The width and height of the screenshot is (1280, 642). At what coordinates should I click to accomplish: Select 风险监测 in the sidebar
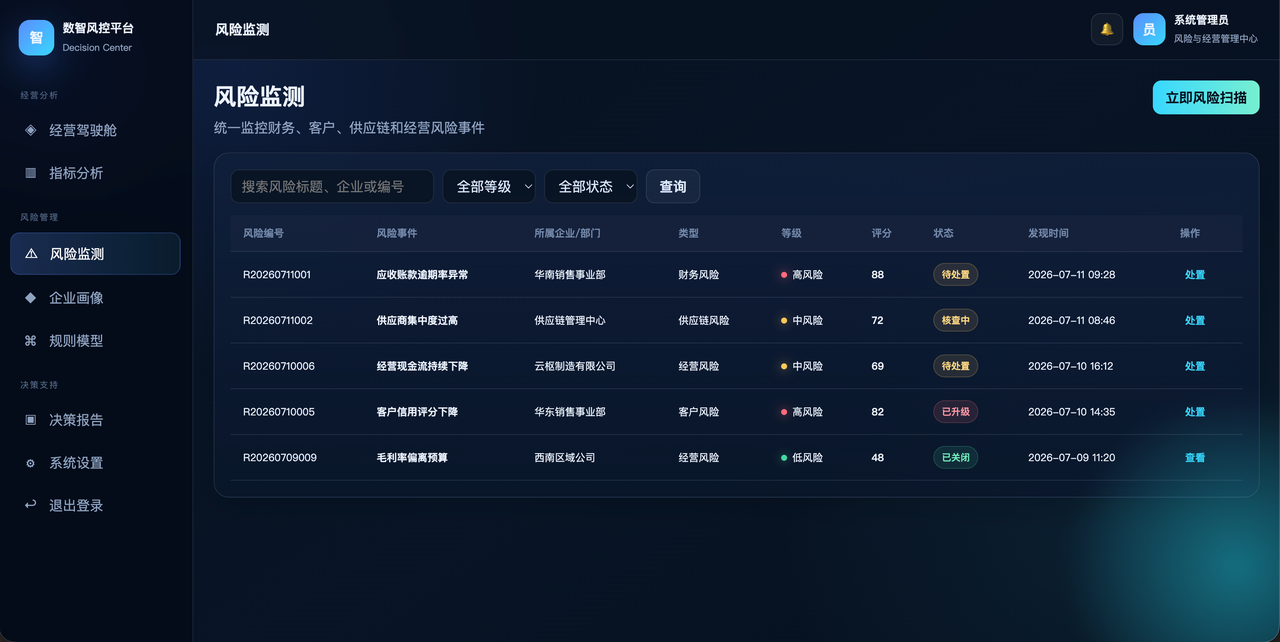95,254
